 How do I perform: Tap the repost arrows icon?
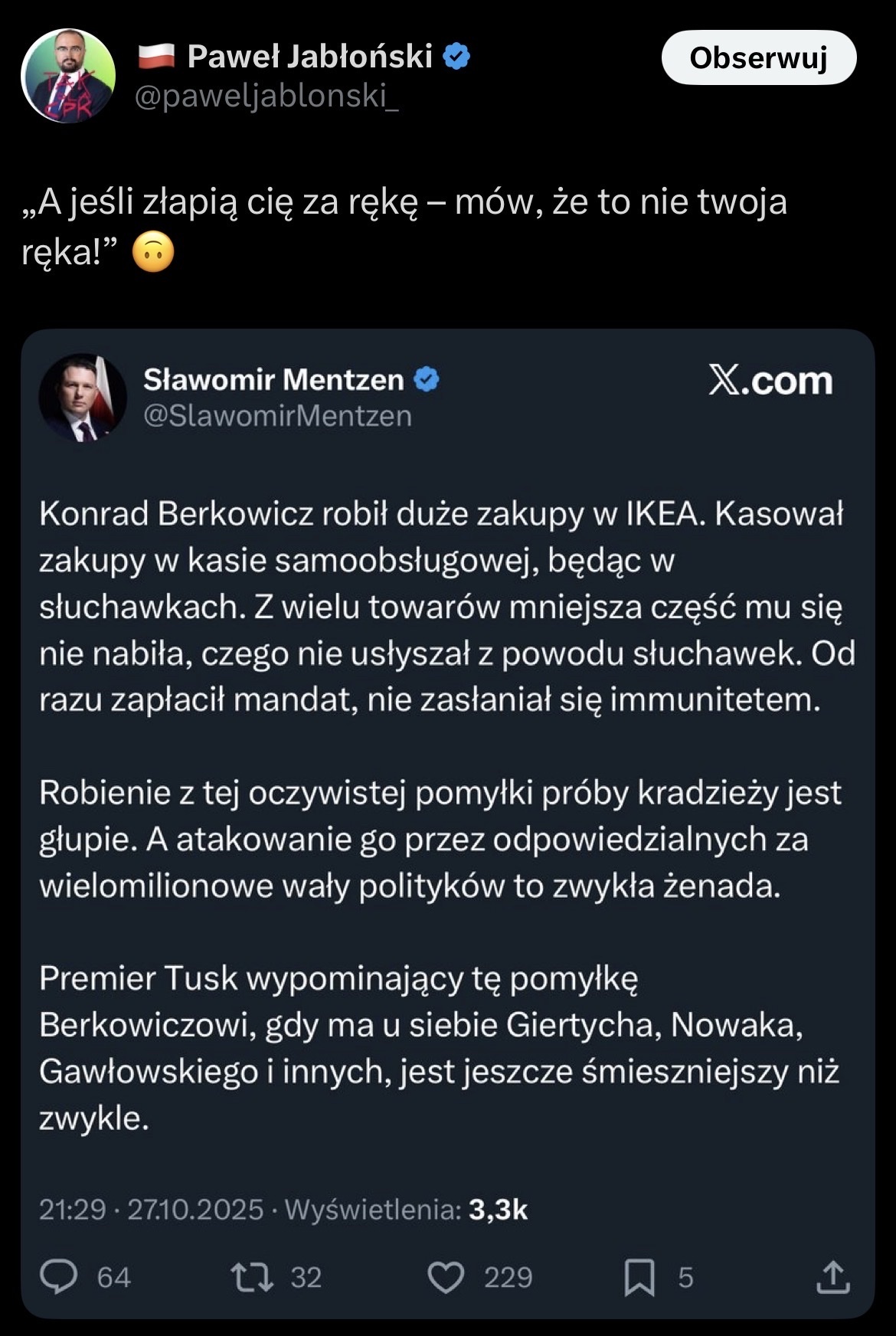pos(252,1277)
